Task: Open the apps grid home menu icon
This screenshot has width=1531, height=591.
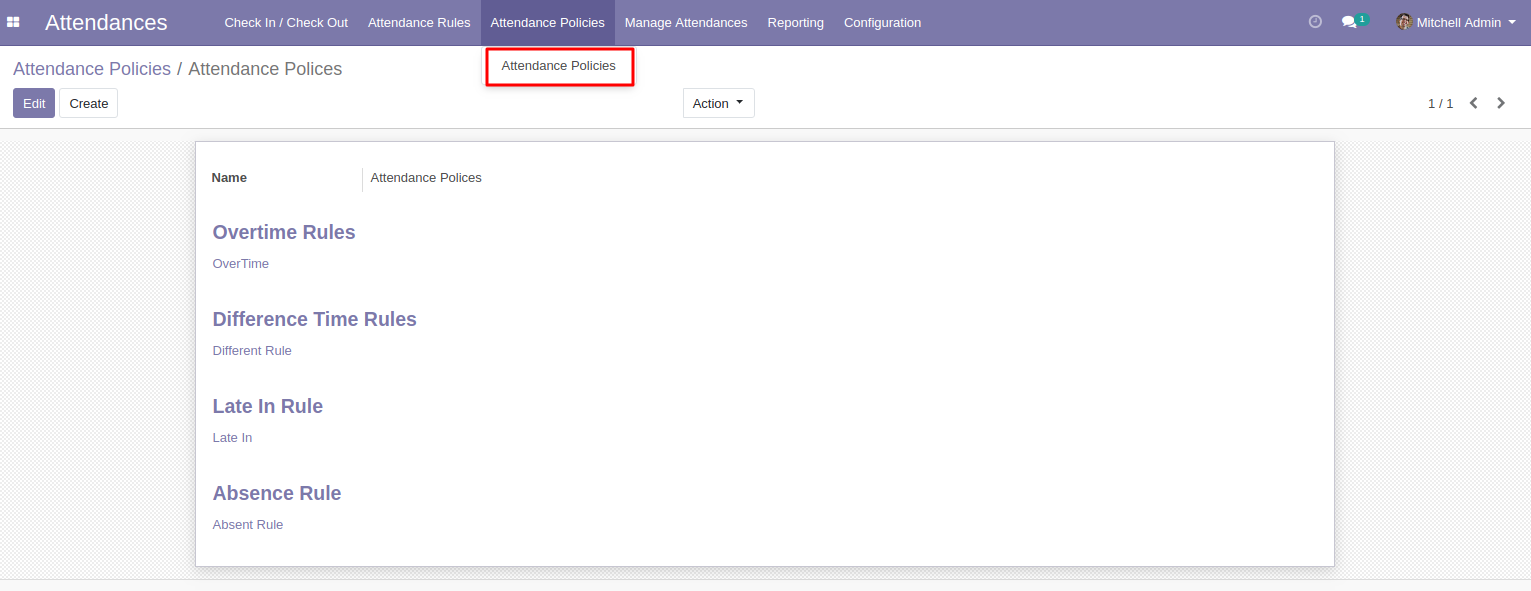Action: click(x=14, y=22)
